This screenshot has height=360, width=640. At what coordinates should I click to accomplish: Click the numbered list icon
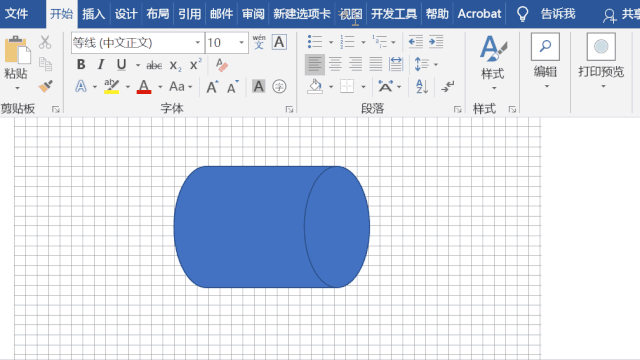coord(347,42)
